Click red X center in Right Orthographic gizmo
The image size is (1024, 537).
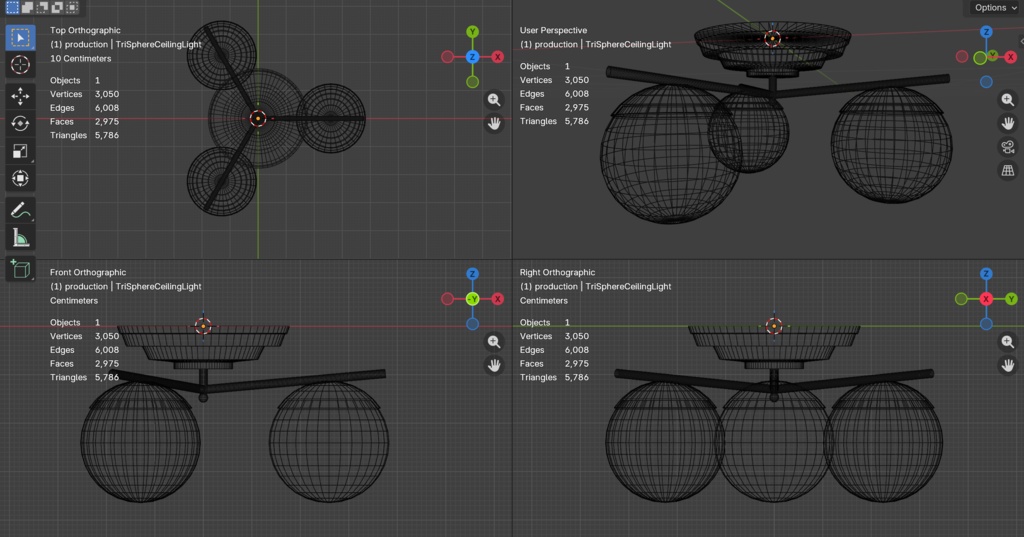pyautogui.click(x=986, y=299)
